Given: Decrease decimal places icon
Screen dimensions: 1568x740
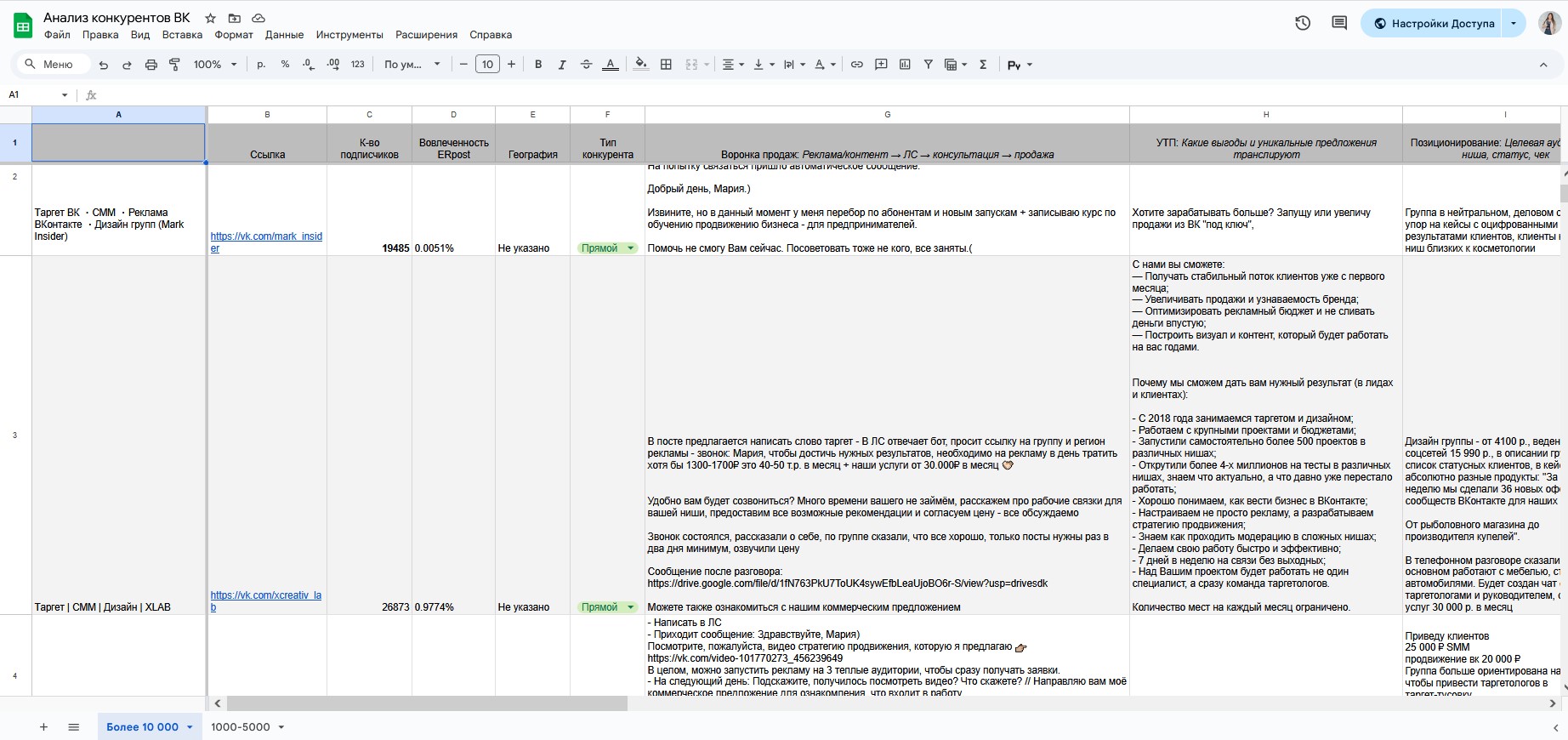Looking at the screenshot, I should point(308,65).
